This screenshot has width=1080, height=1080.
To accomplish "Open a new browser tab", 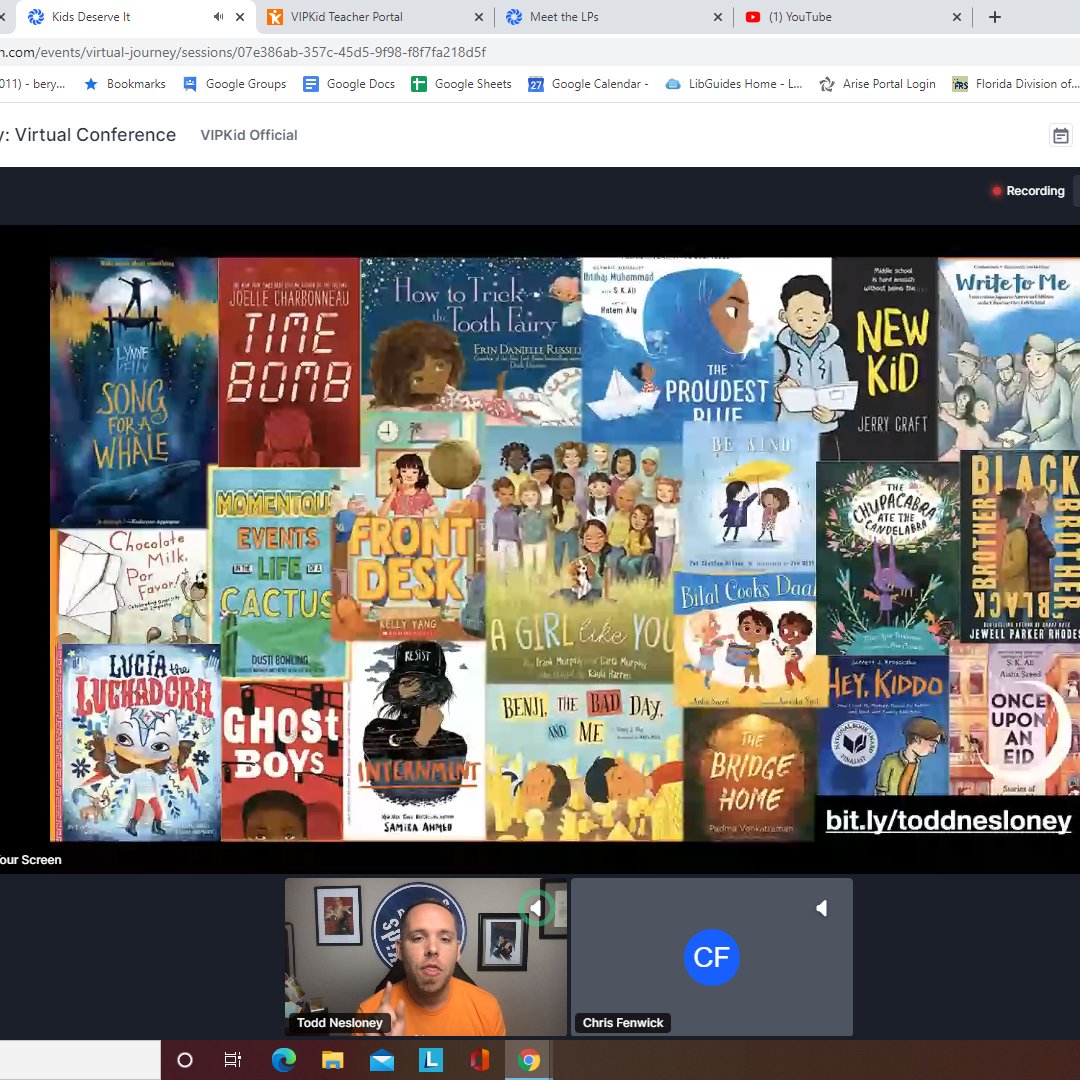I will [x=995, y=17].
